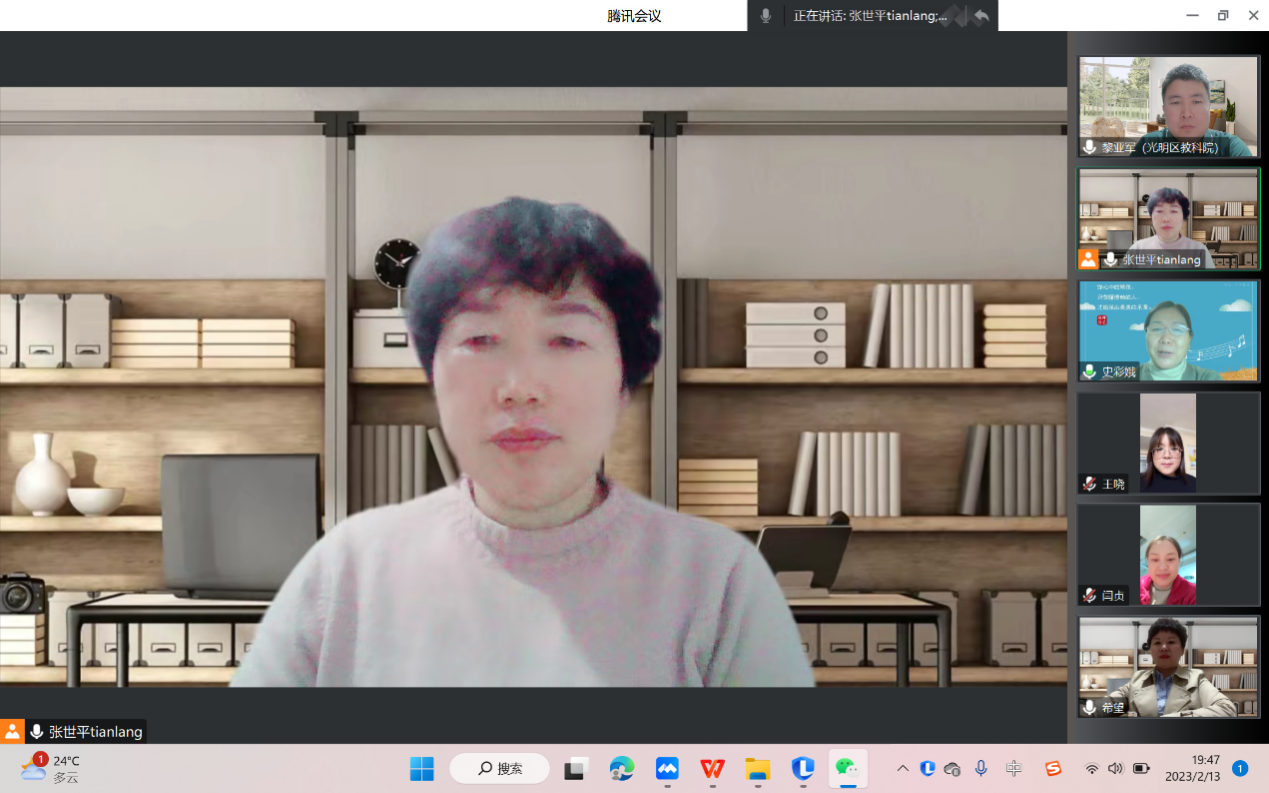Click the Wi-Fi icon in the system tray
The width and height of the screenshot is (1269, 793).
1092,768
